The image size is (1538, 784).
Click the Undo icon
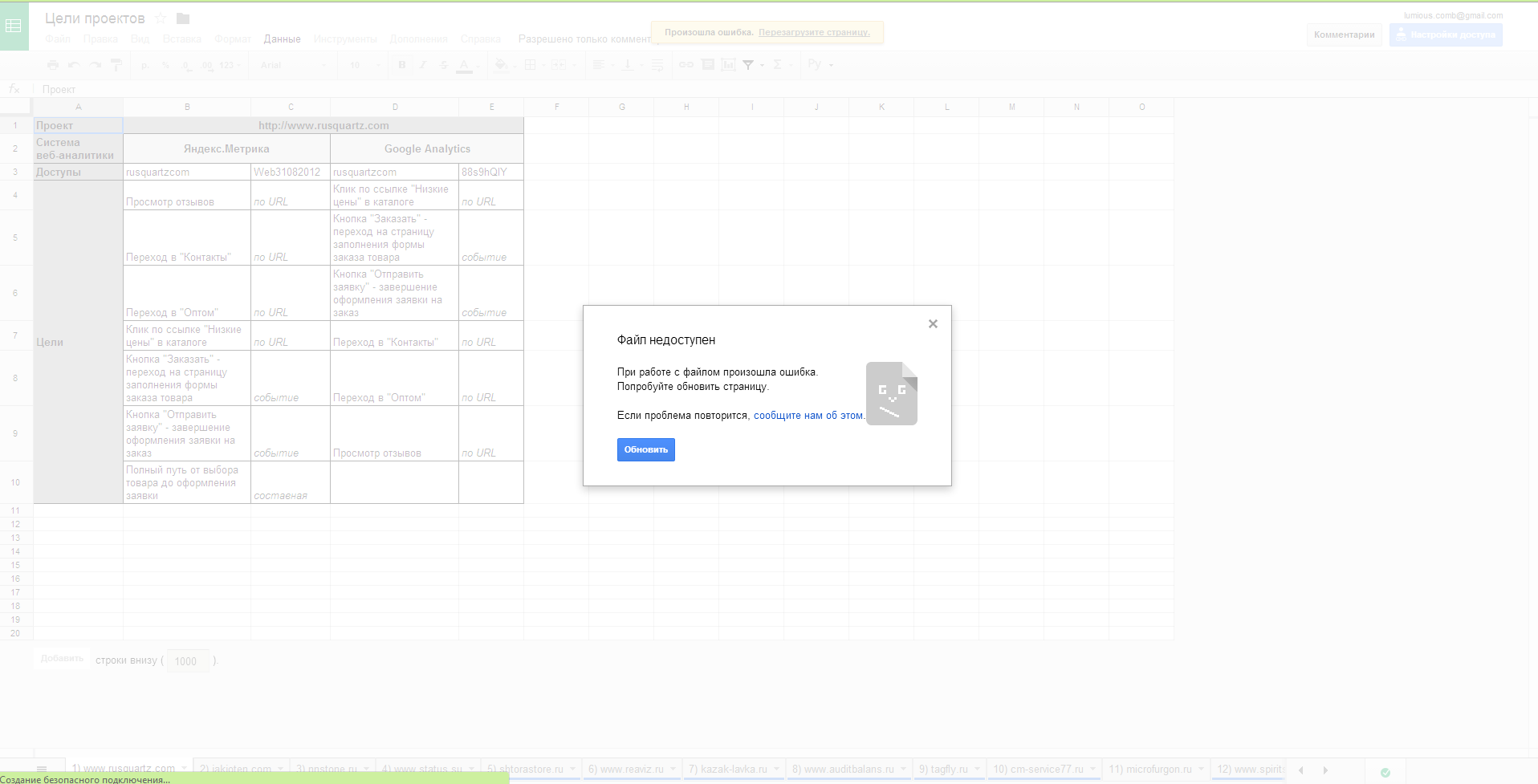pyautogui.click(x=74, y=65)
